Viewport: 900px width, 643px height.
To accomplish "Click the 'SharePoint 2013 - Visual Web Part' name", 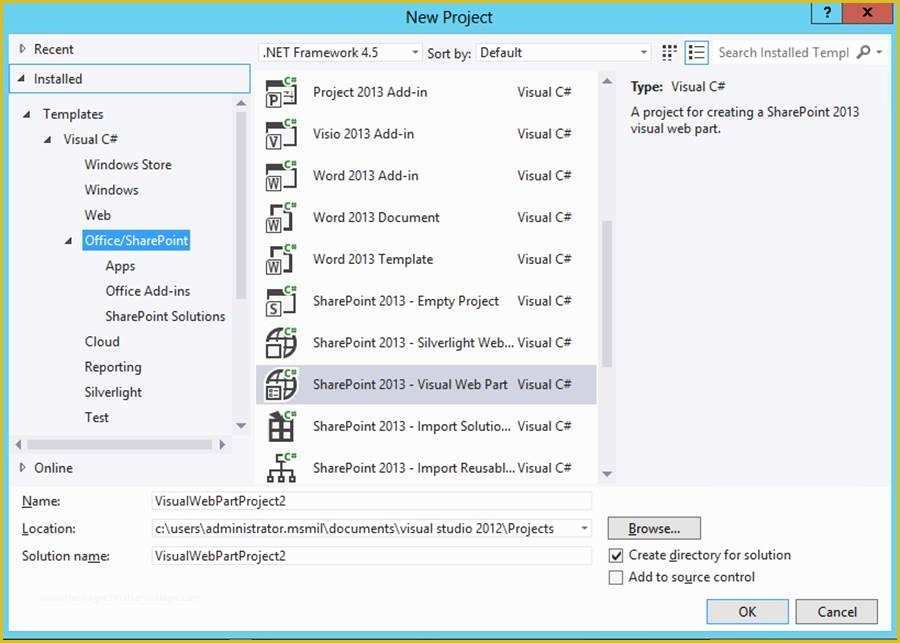I will [x=410, y=385].
